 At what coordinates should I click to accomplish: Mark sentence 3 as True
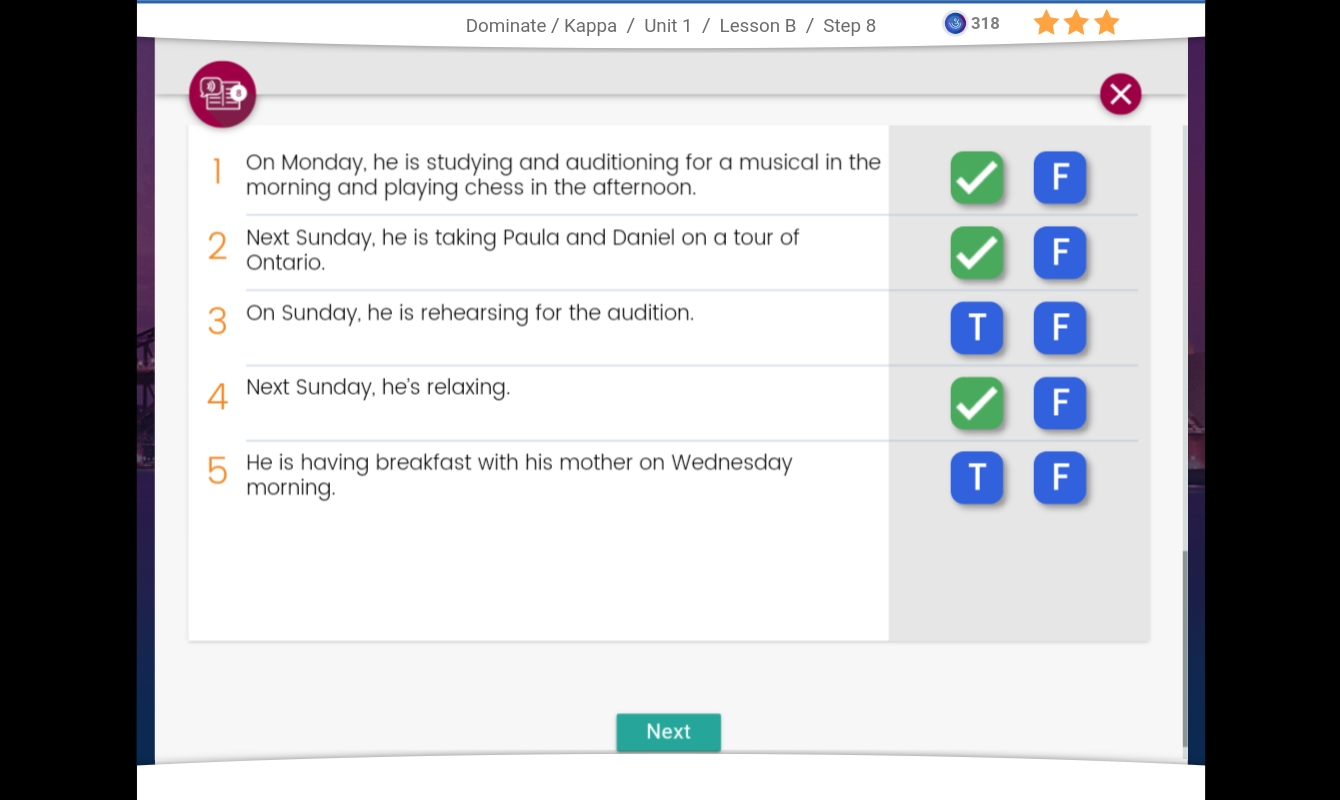[976, 328]
